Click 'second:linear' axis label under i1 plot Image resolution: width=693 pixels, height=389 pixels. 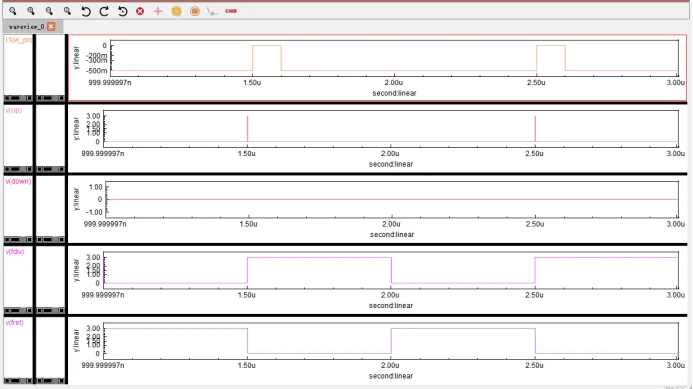394,93
